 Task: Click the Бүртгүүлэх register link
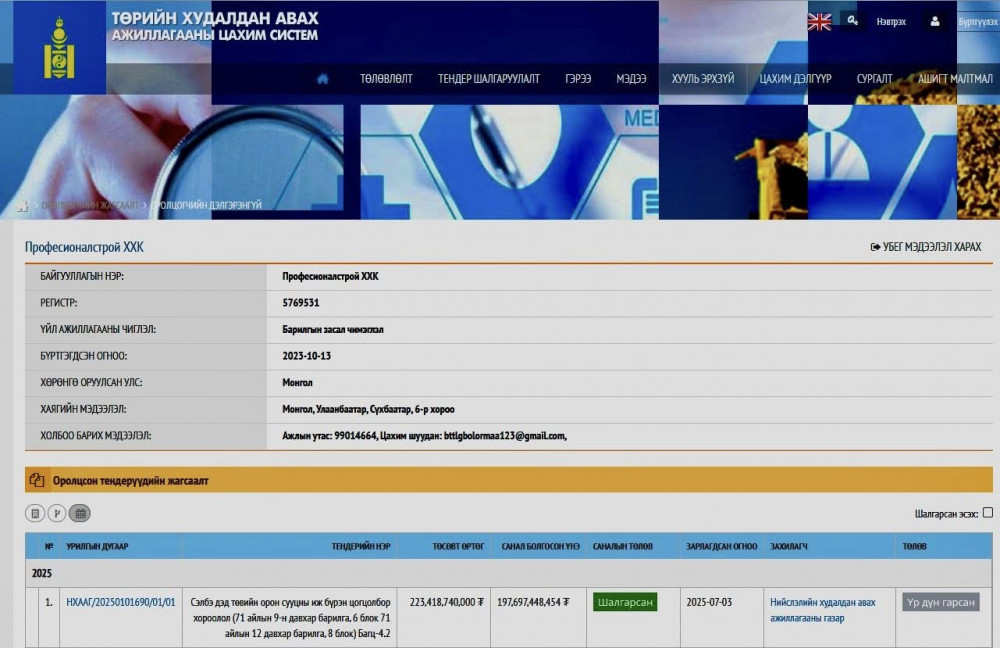pyautogui.click(x=978, y=22)
